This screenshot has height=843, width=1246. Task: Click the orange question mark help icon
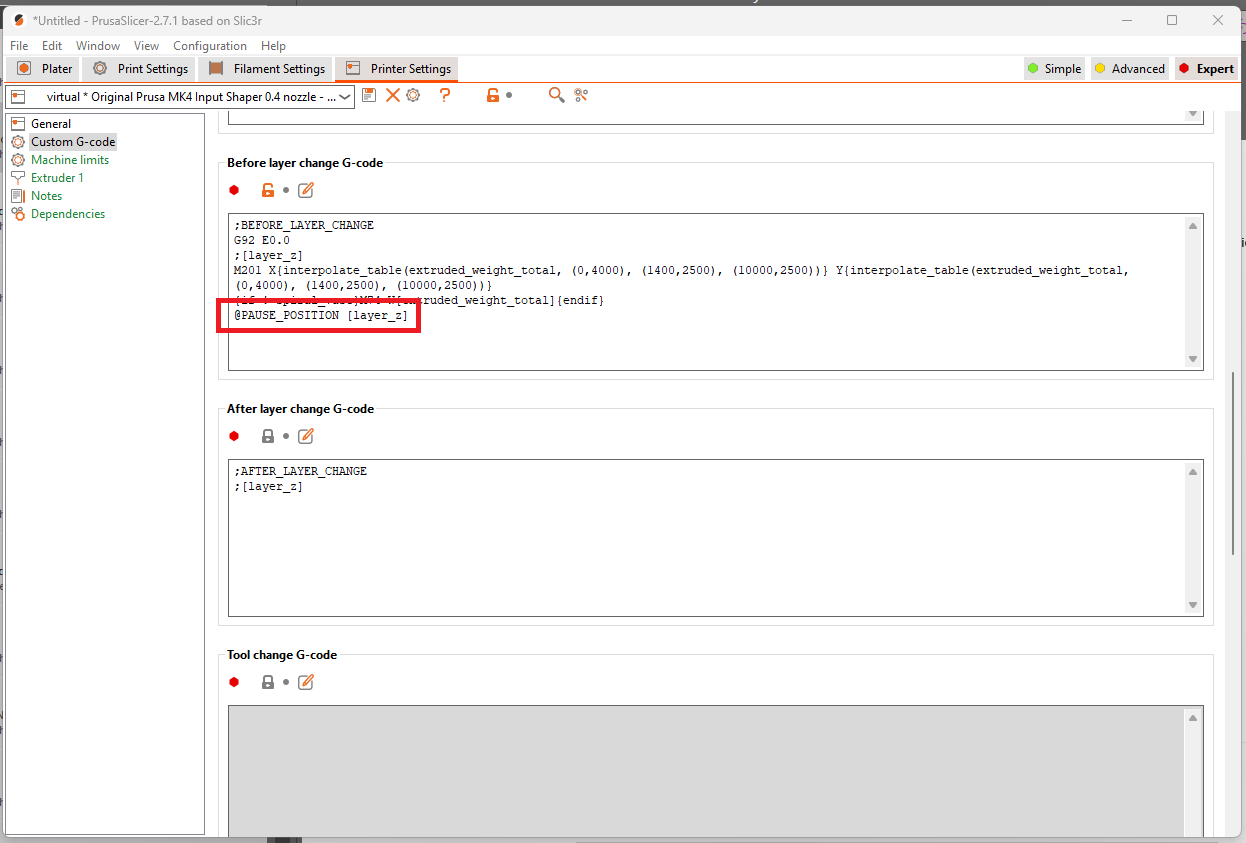(445, 95)
